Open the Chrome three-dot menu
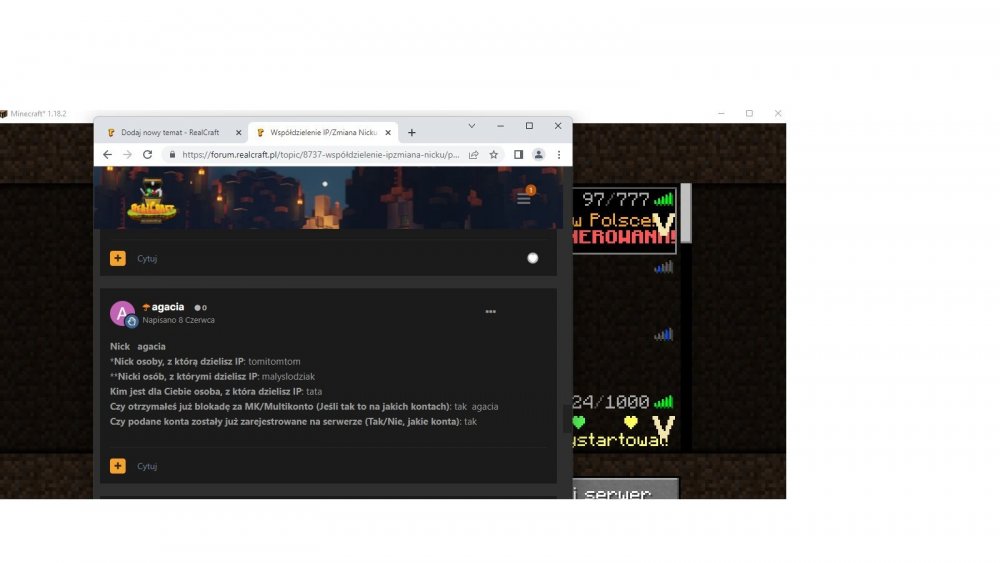The width and height of the screenshot is (1000, 563). click(x=558, y=155)
